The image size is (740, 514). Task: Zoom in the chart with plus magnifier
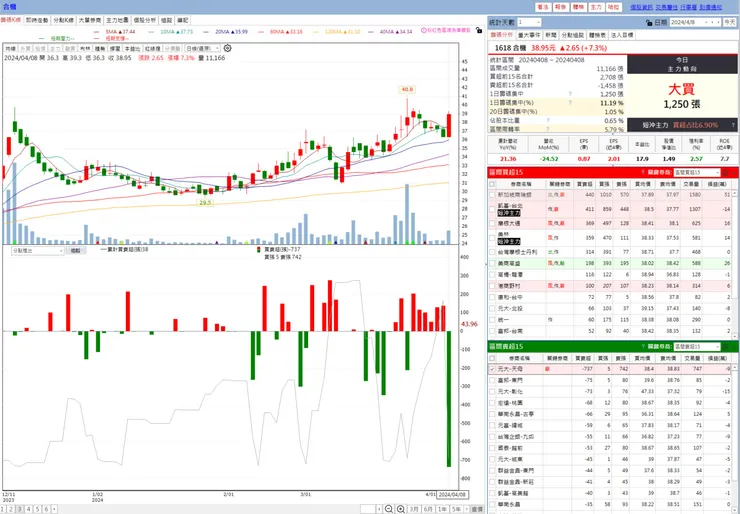(401, 509)
